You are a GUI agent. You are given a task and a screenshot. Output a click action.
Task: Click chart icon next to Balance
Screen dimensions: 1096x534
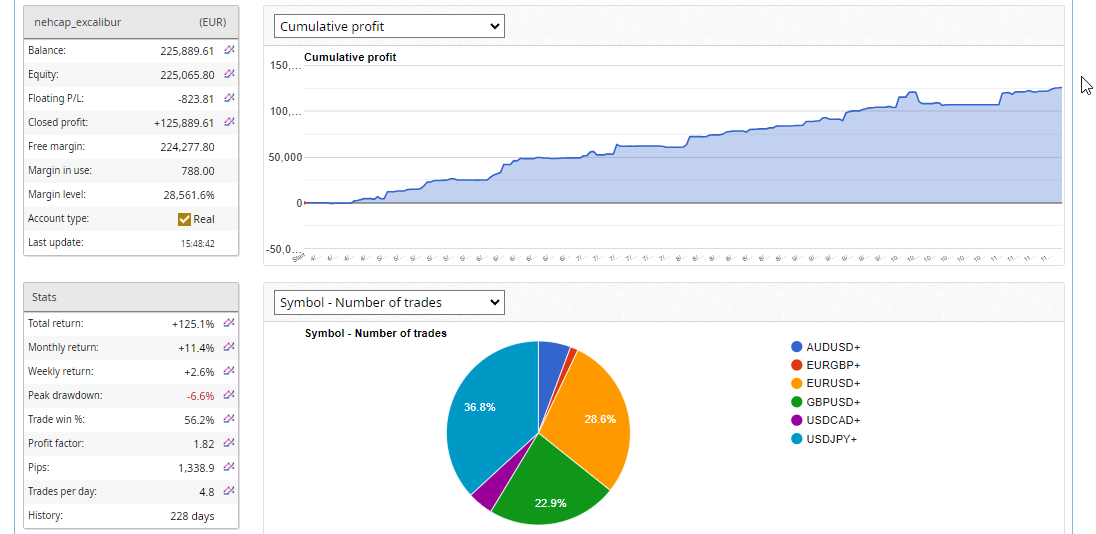pos(229,50)
